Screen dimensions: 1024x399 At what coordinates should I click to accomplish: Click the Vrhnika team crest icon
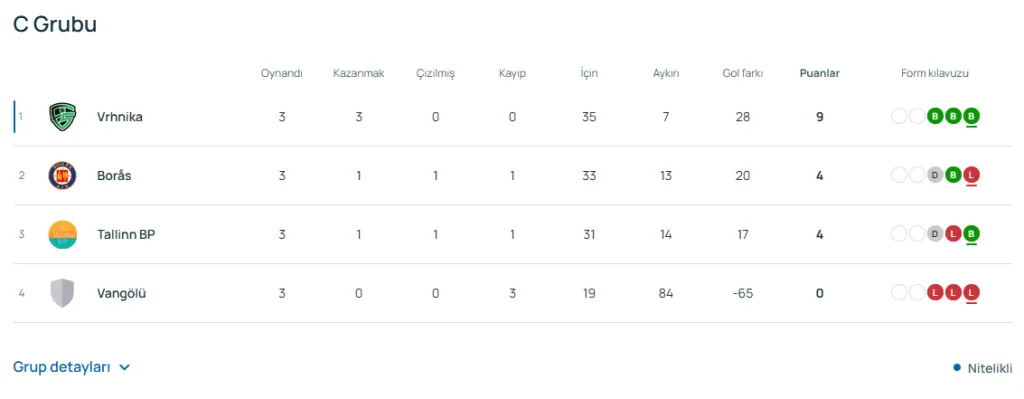[63, 117]
